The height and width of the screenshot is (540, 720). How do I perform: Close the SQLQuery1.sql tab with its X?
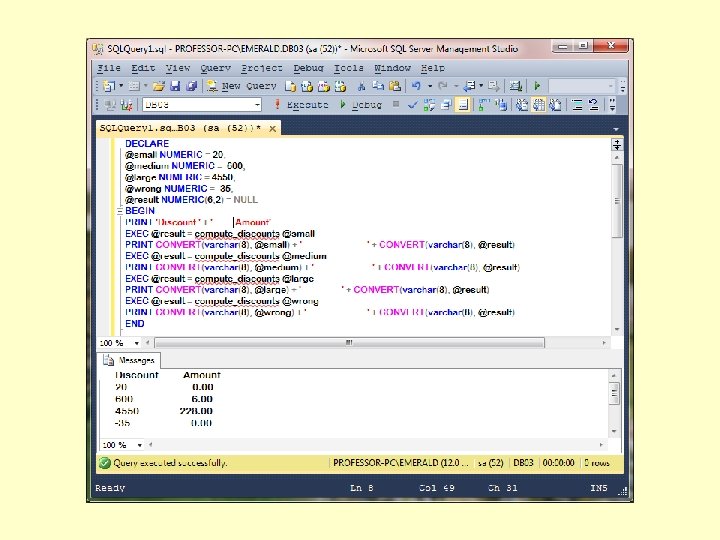click(x=272, y=129)
